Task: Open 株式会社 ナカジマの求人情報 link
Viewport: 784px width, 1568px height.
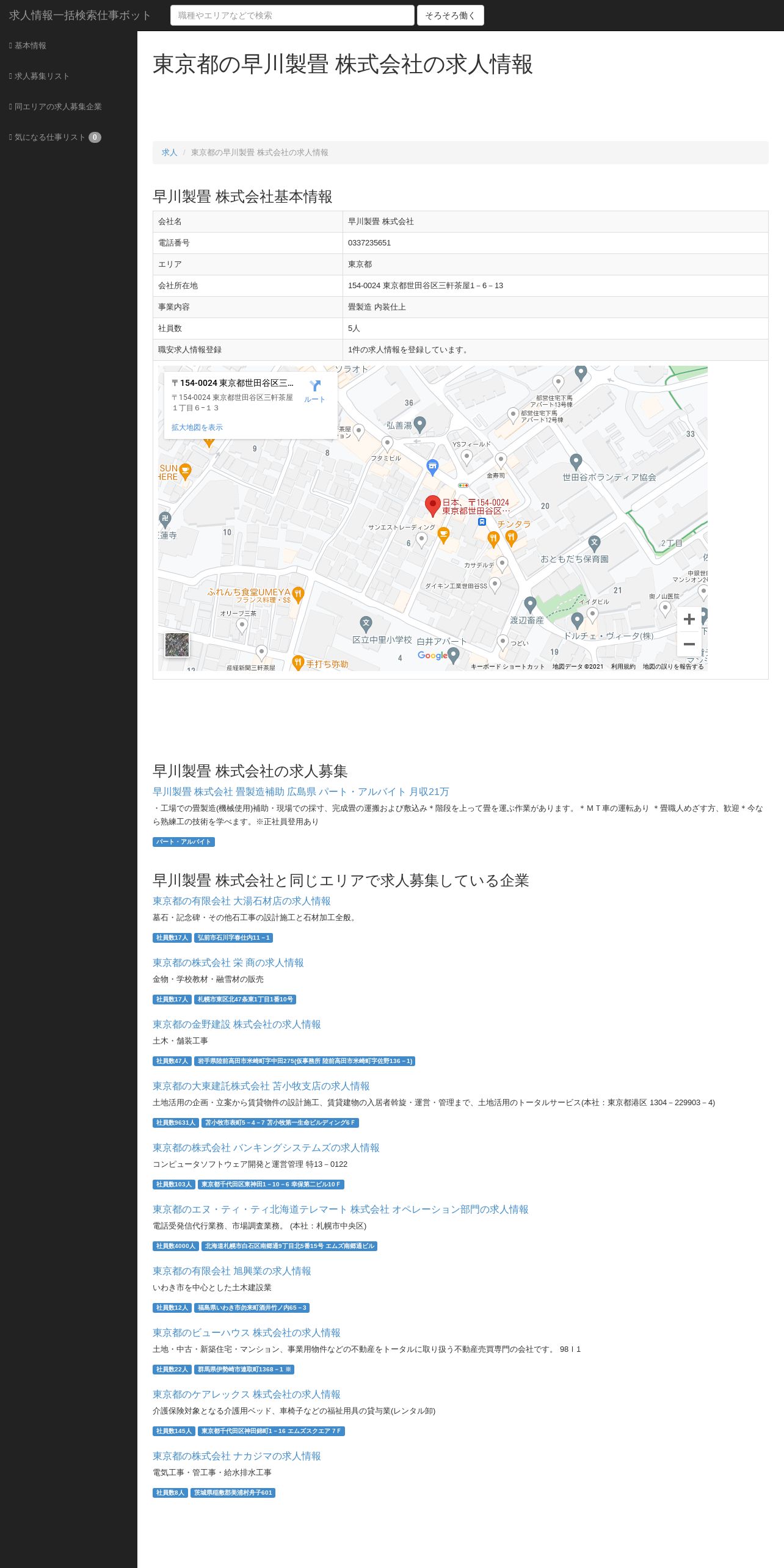Action: [x=236, y=1456]
